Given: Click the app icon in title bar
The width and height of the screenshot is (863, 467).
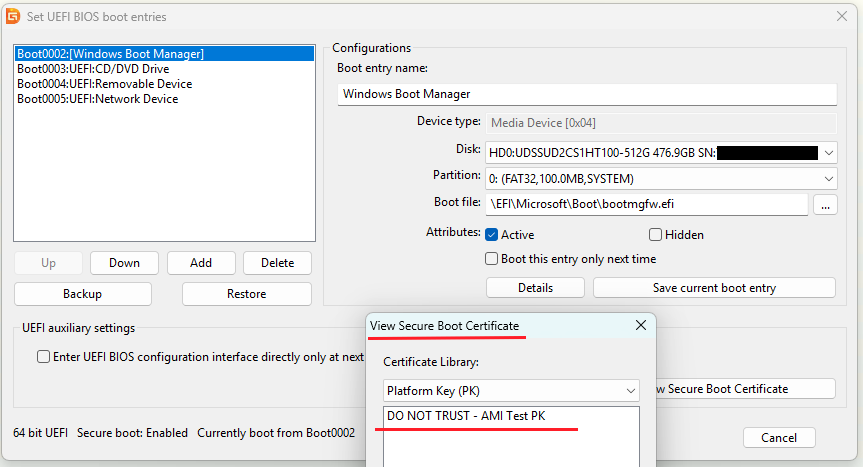Looking at the screenshot, I should click(x=13, y=17).
